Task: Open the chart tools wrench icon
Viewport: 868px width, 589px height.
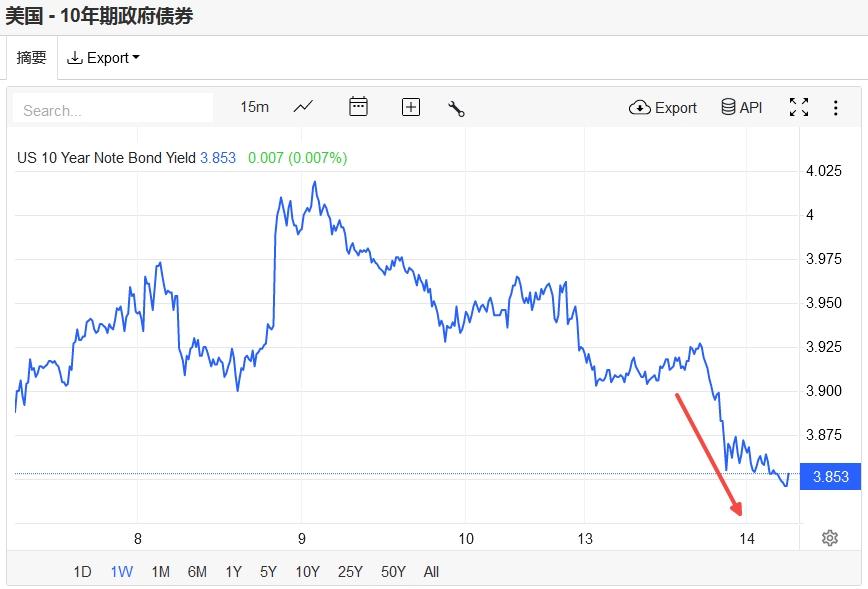Action: pyautogui.click(x=457, y=108)
